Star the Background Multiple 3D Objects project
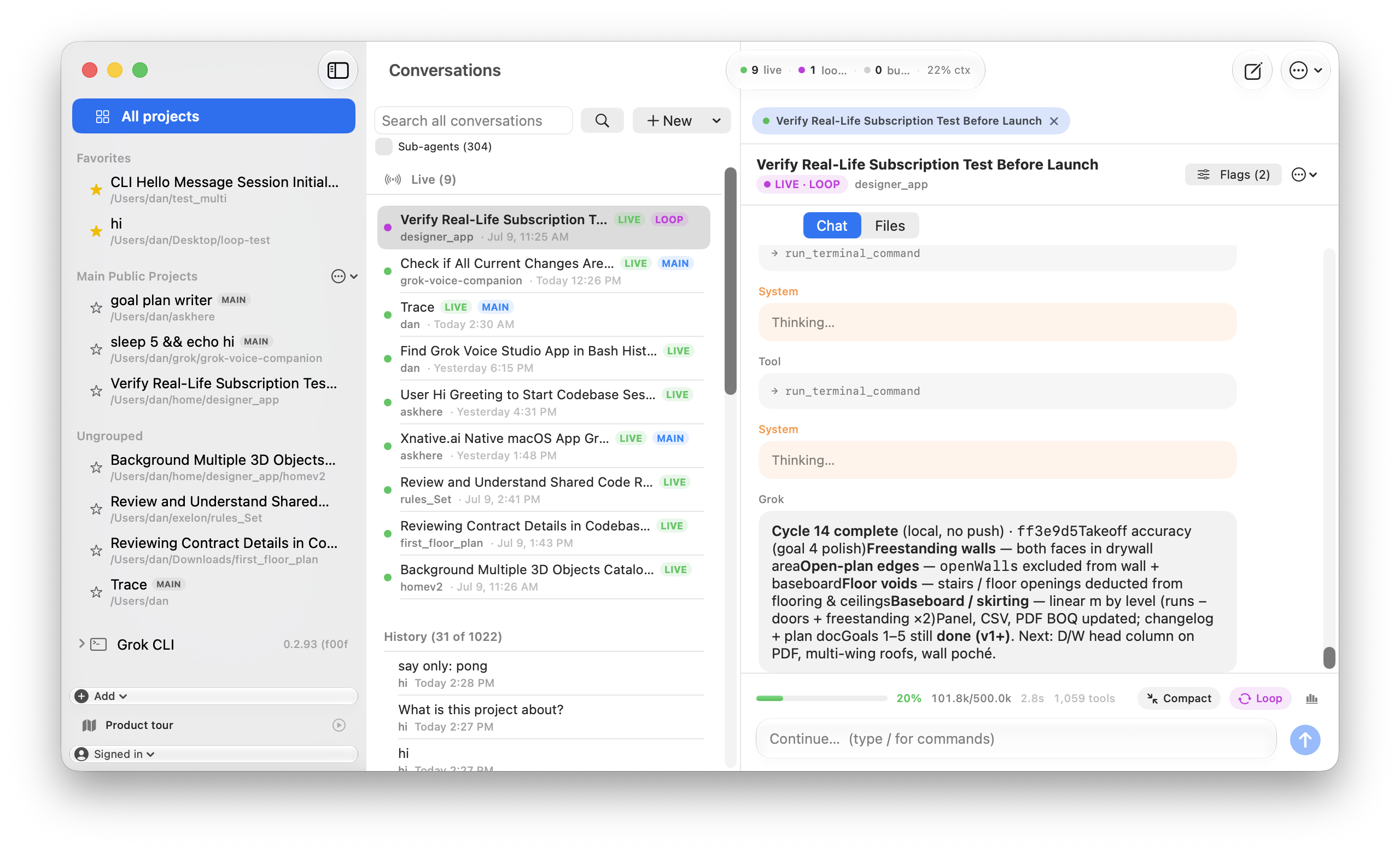1400x852 pixels. (x=96, y=467)
